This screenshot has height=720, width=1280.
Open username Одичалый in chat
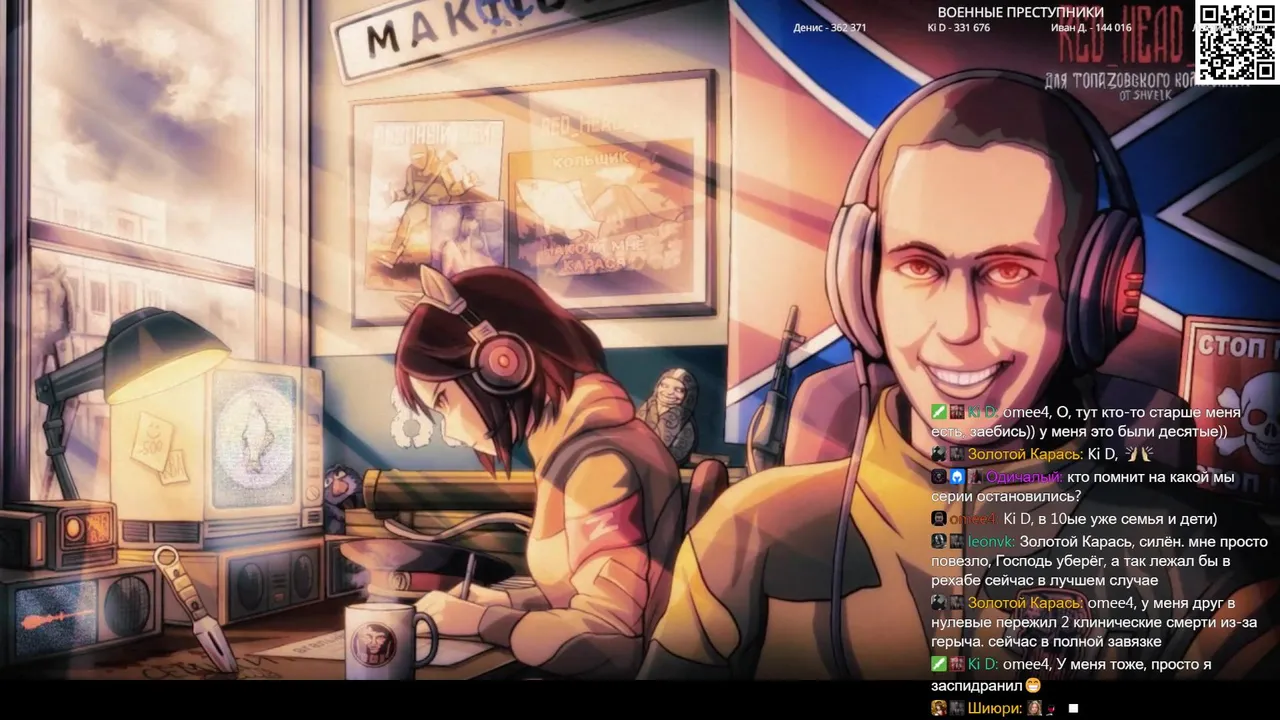[1026, 477]
